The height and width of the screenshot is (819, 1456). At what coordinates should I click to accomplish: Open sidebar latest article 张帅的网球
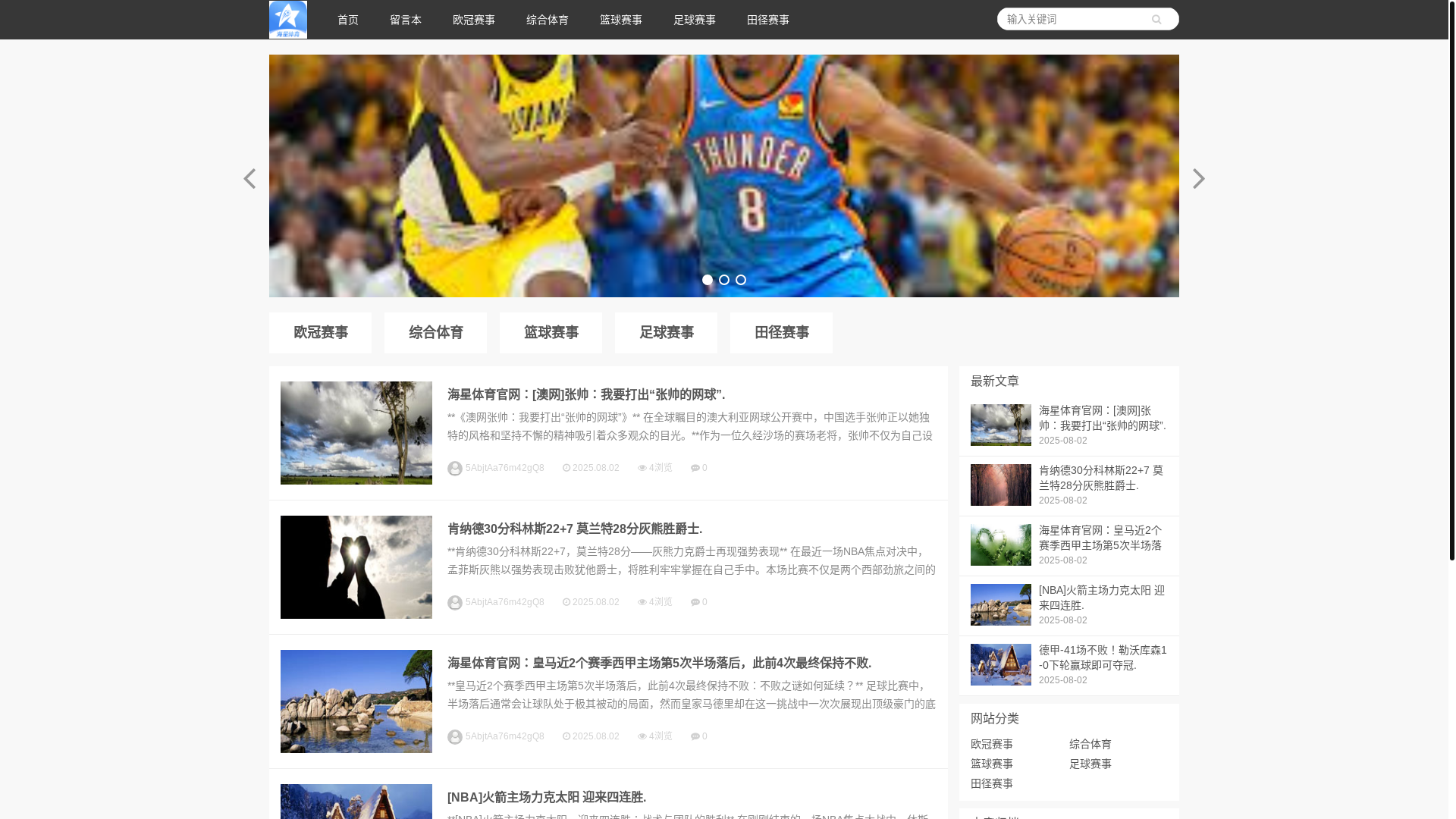pos(1103,418)
